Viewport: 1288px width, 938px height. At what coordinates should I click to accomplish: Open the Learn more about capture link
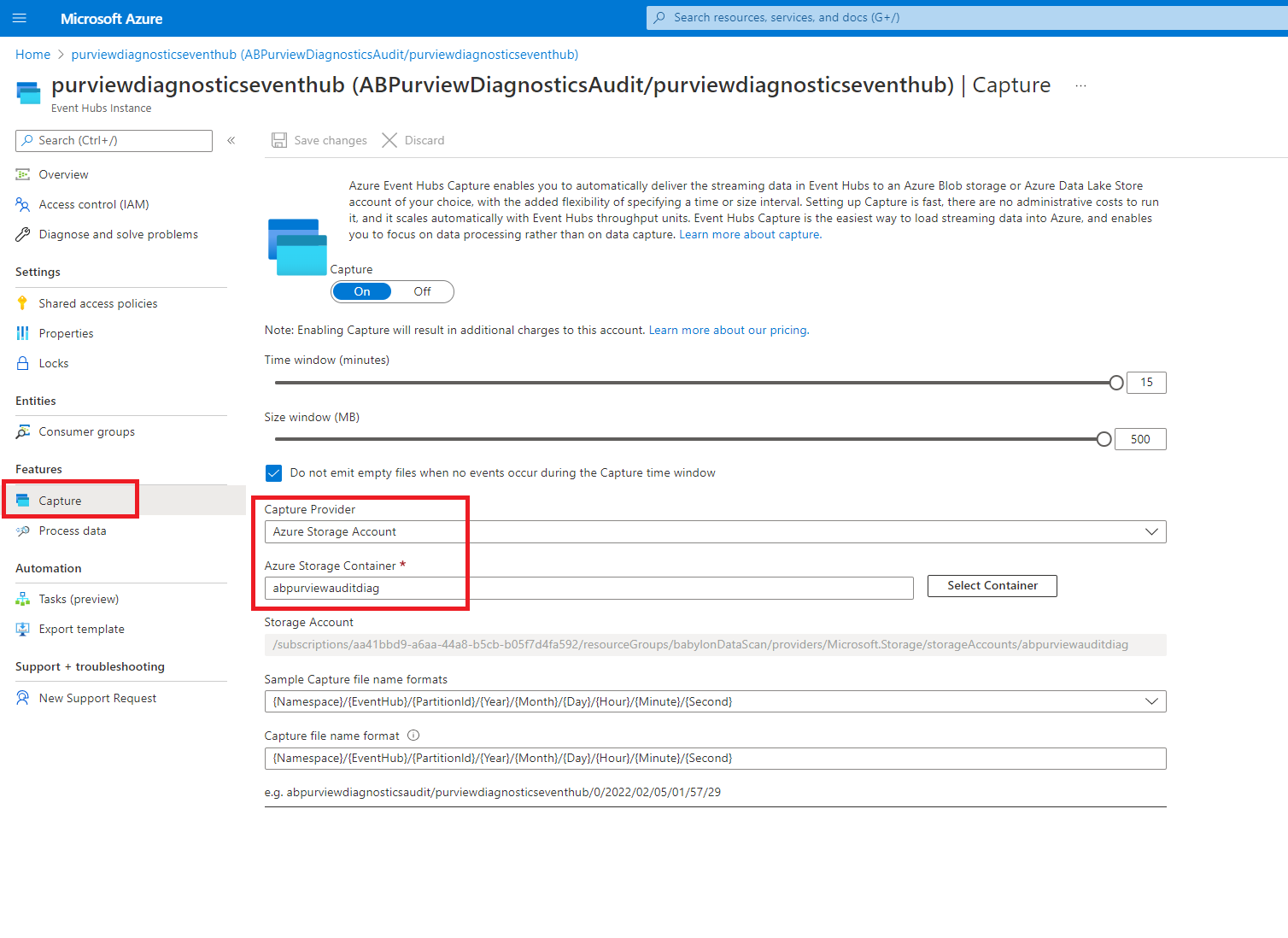(749, 234)
